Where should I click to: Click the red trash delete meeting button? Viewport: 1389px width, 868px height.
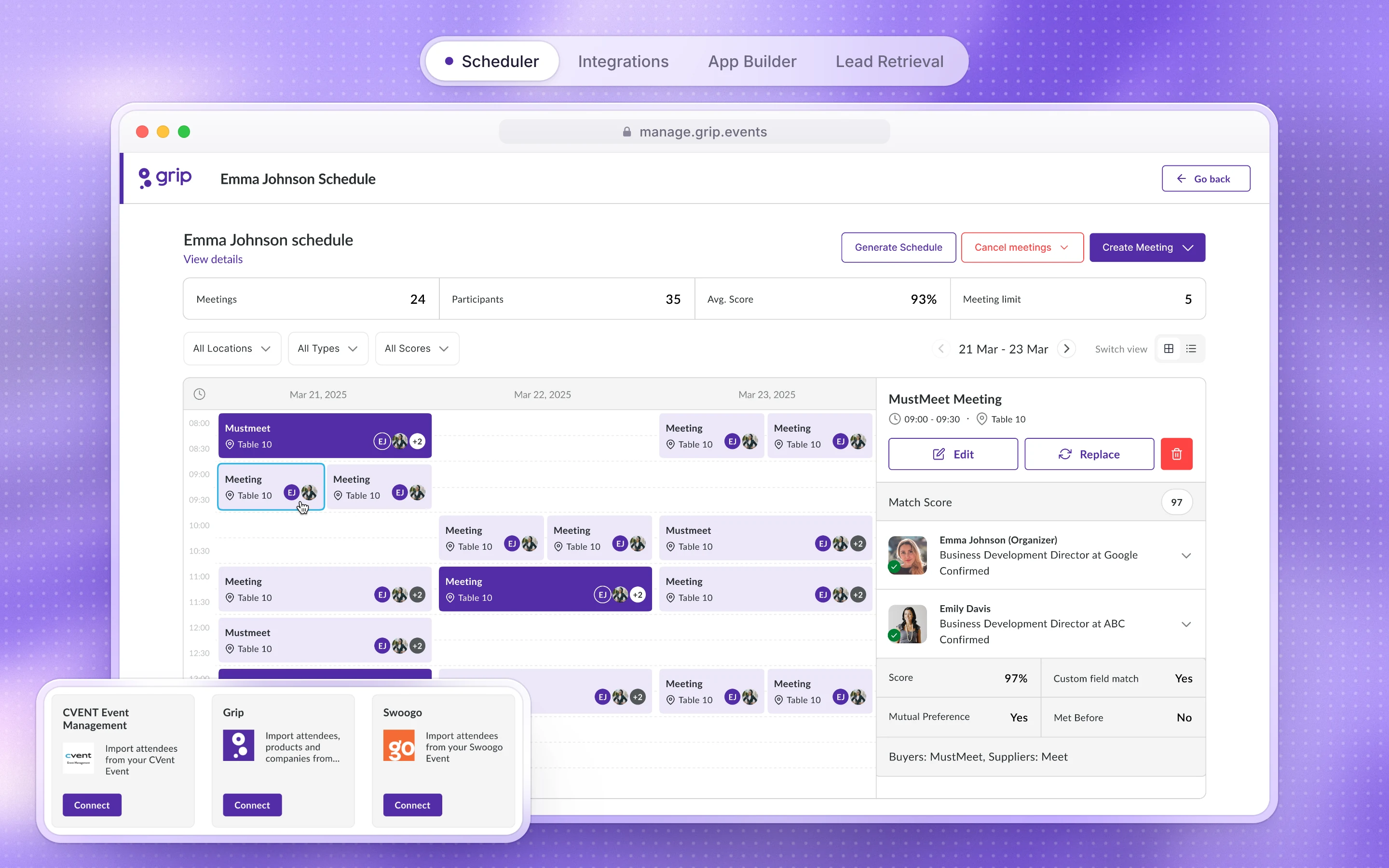(x=1176, y=454)
